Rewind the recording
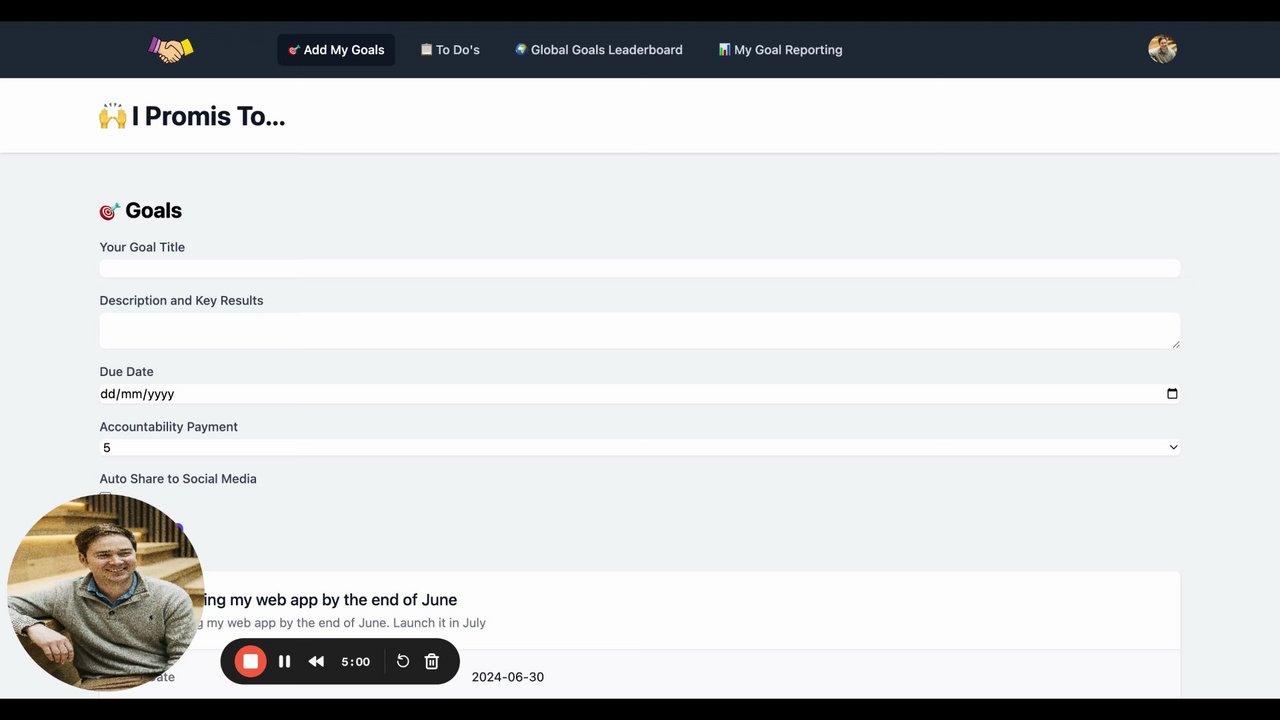Image resolution: width=1280 pixels, height=720 pixels. pyautogui.click(x=316, y=661)
